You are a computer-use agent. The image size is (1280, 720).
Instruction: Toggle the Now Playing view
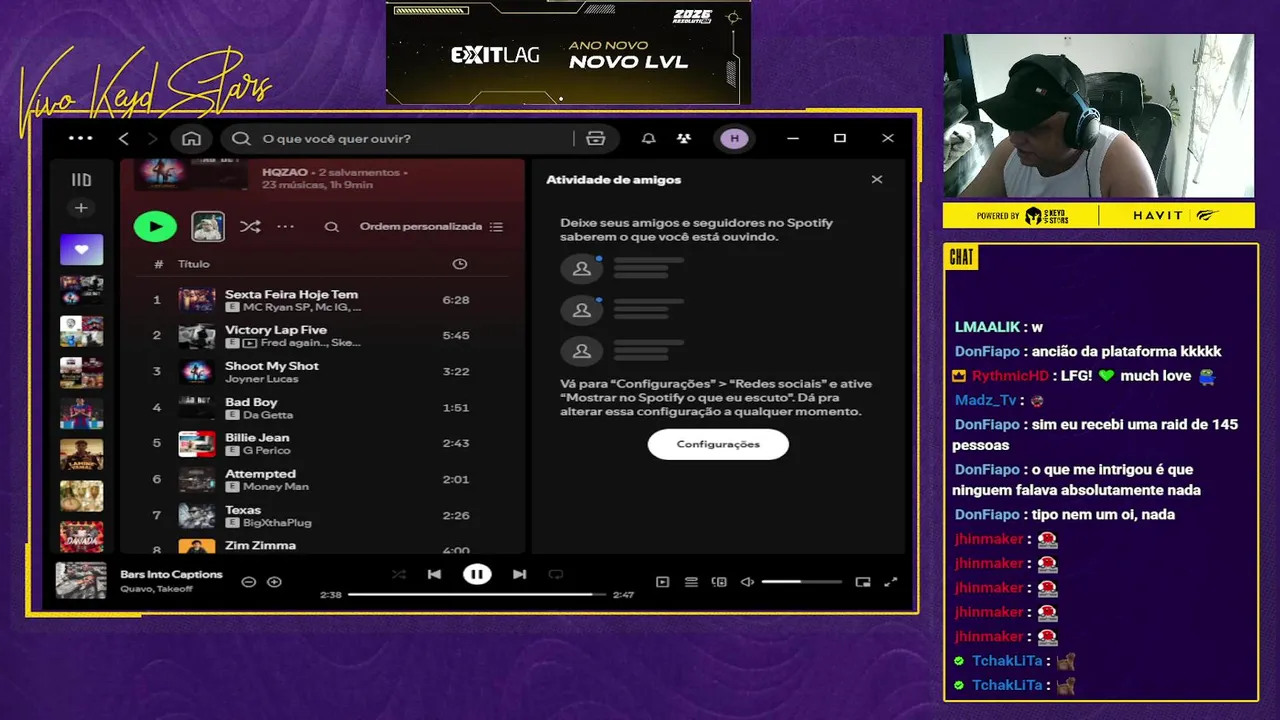[x=662, y=582]
